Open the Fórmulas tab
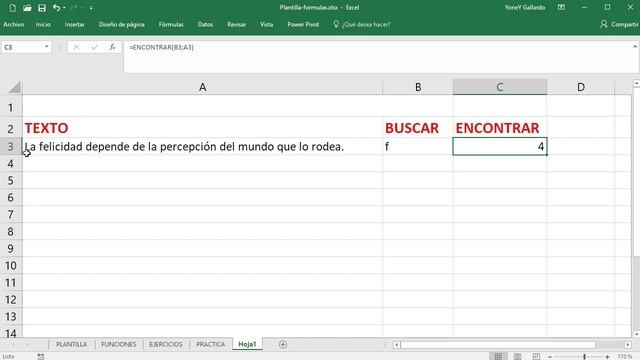 click(x=171, y=24)
